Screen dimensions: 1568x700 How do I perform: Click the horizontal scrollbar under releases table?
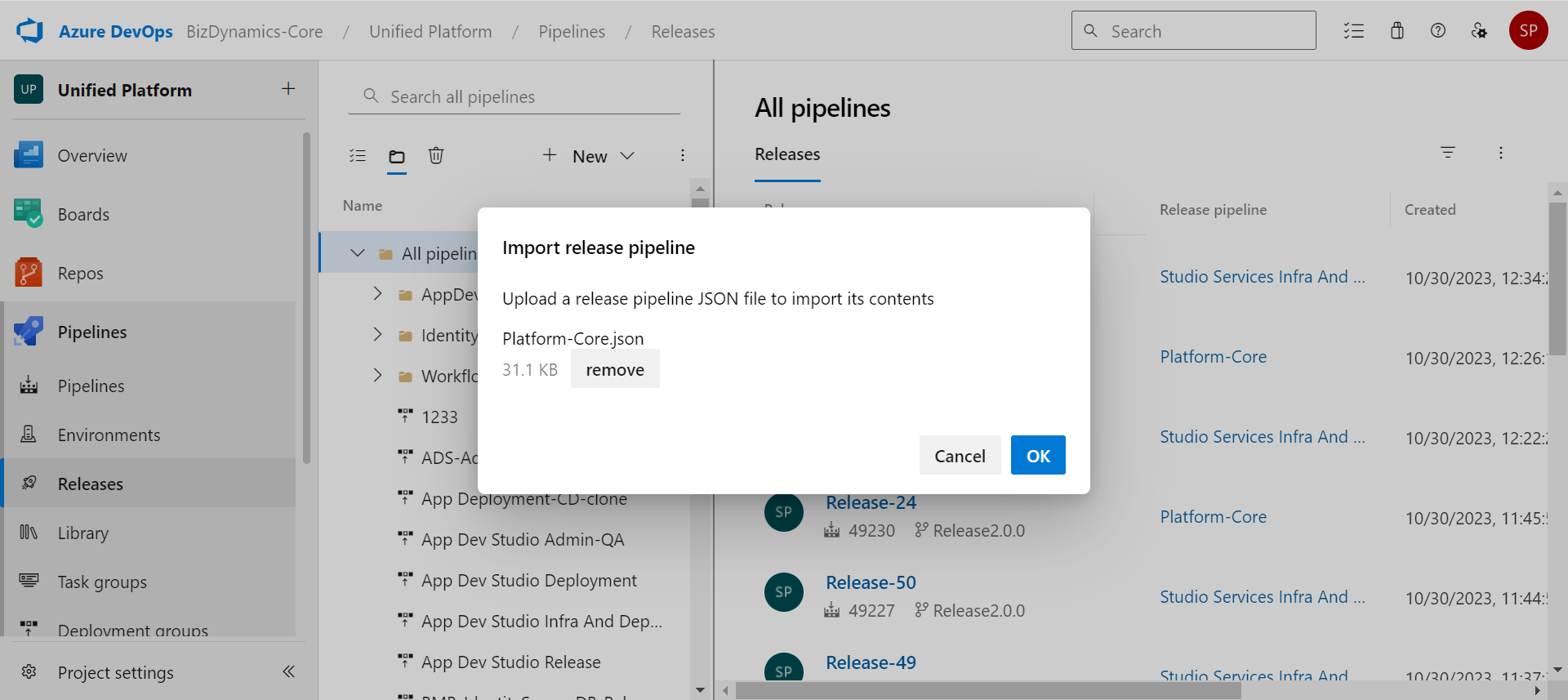pos(988,691)
